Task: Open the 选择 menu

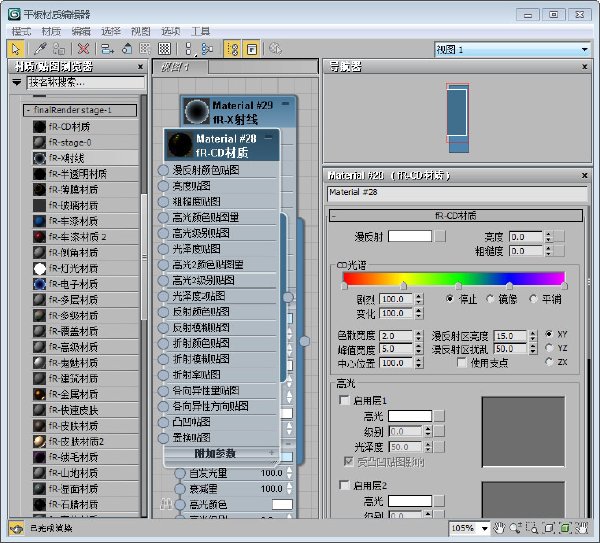Action: click(111, 31)
